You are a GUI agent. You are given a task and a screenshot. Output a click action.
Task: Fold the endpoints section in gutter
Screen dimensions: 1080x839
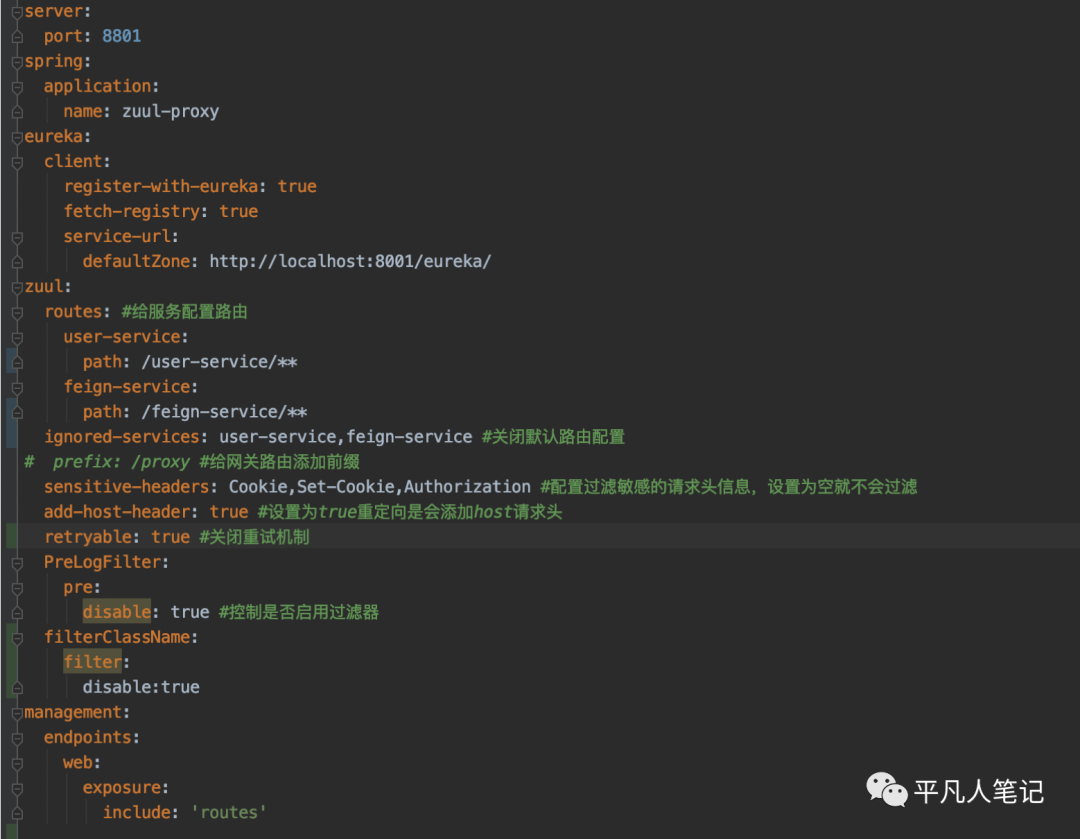click(x=17, y=738)
